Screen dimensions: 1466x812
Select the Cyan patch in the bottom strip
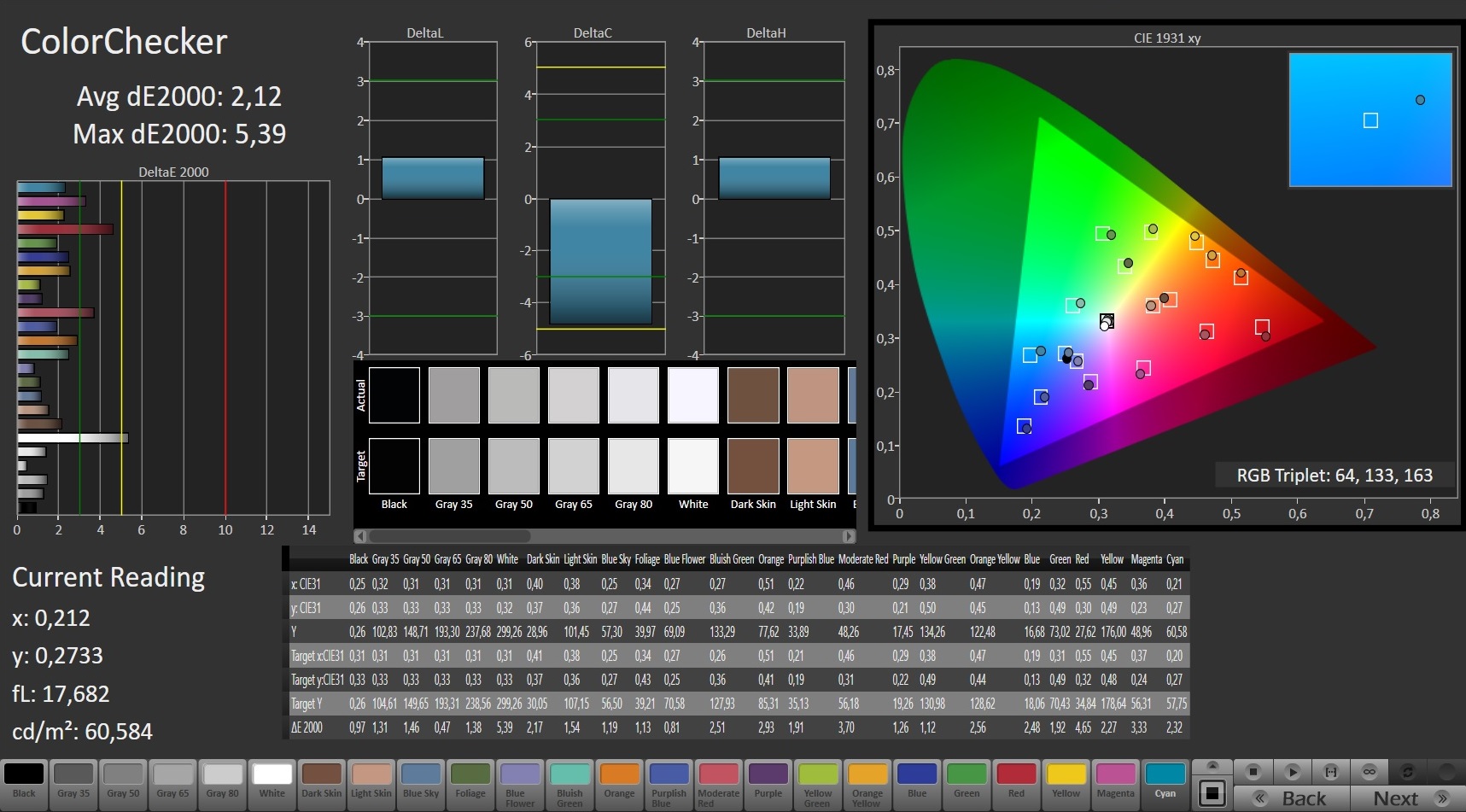[x=1165, y=781]
